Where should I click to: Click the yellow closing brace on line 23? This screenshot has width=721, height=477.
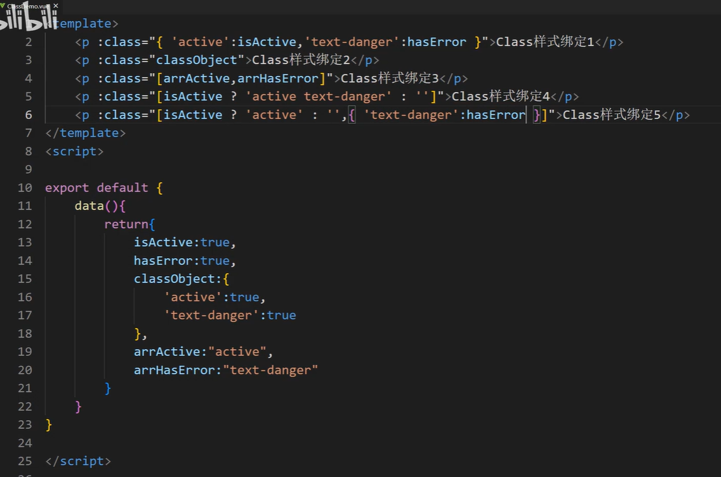pyautogui.click(x=48, y=425)
